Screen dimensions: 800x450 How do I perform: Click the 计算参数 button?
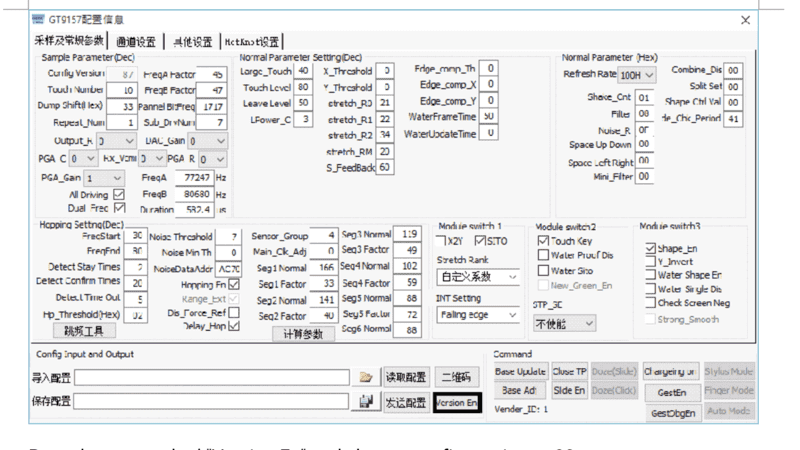[x=304, y=334]
